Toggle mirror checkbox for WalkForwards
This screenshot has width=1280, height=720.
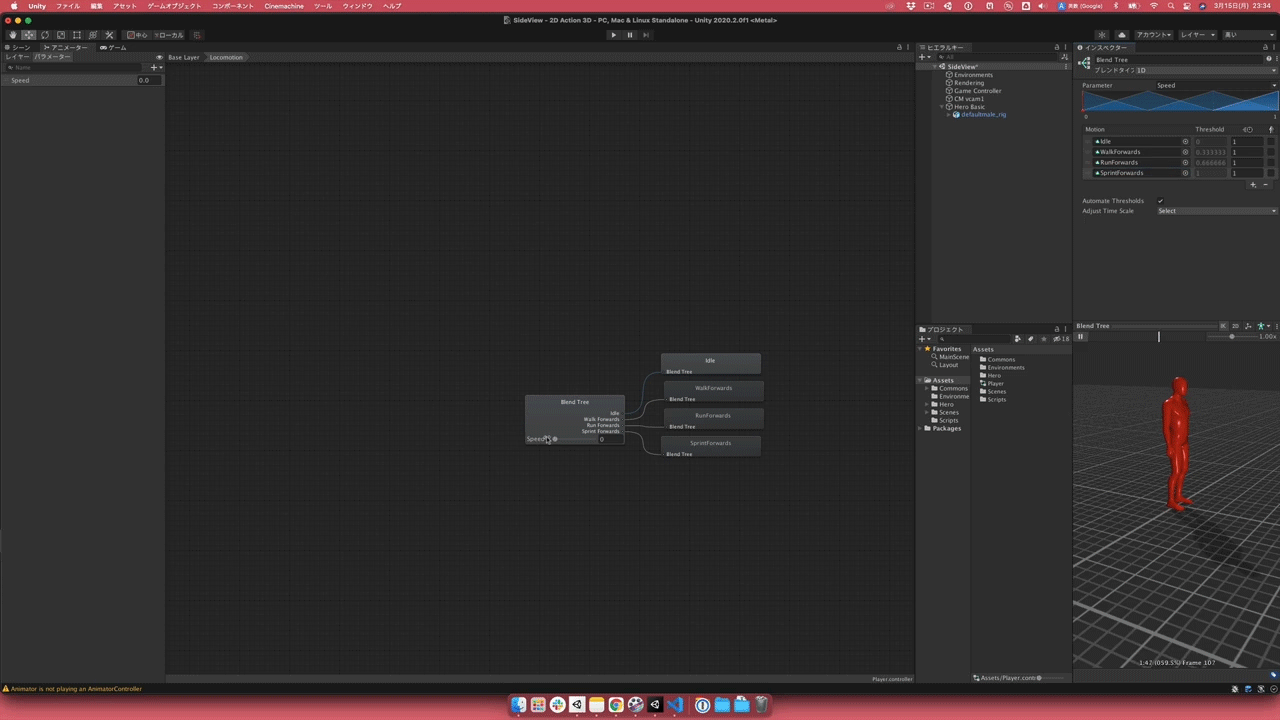[1271, 152]
